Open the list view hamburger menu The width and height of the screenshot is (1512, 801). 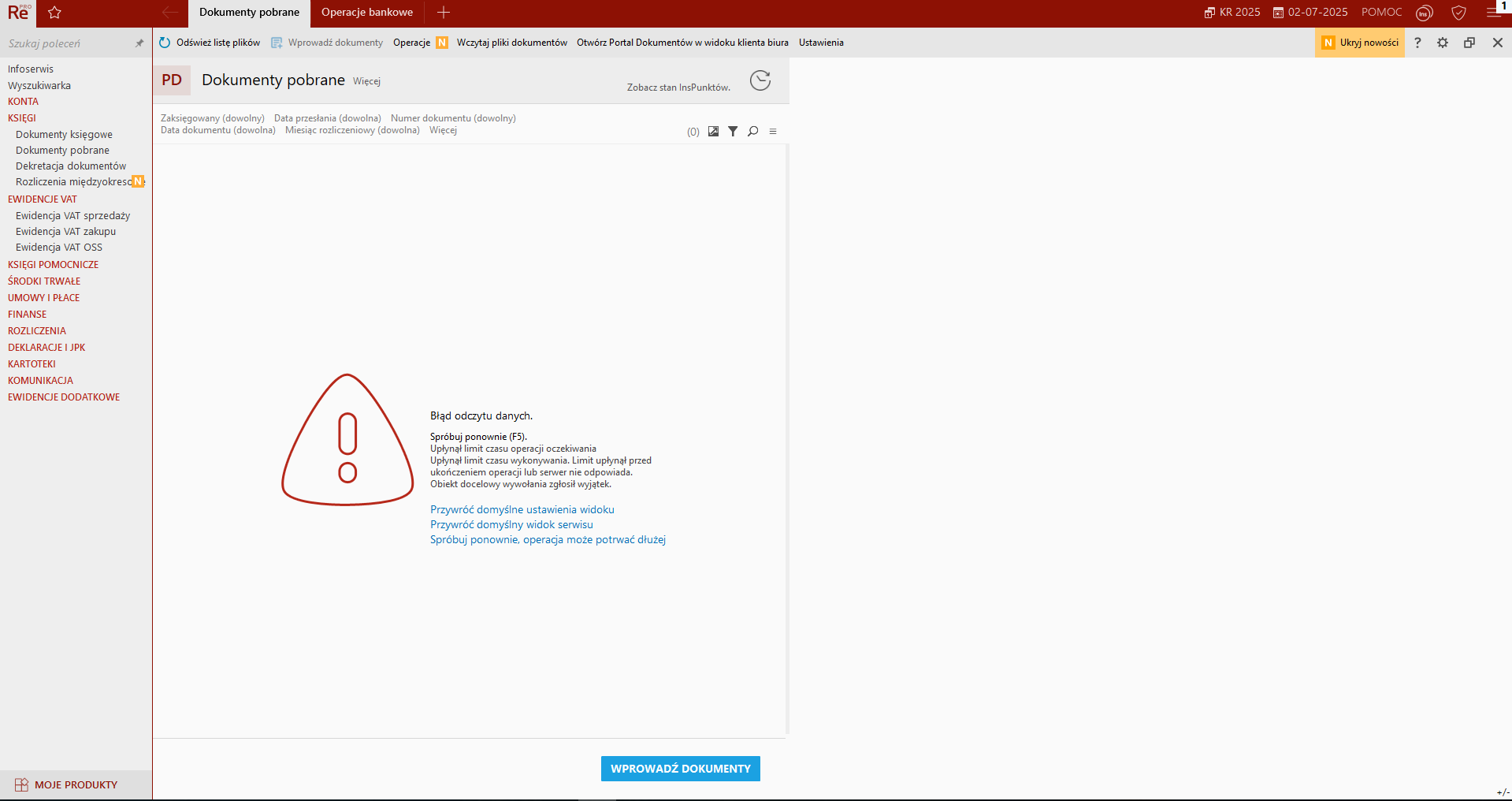click(x=773, y=132)
